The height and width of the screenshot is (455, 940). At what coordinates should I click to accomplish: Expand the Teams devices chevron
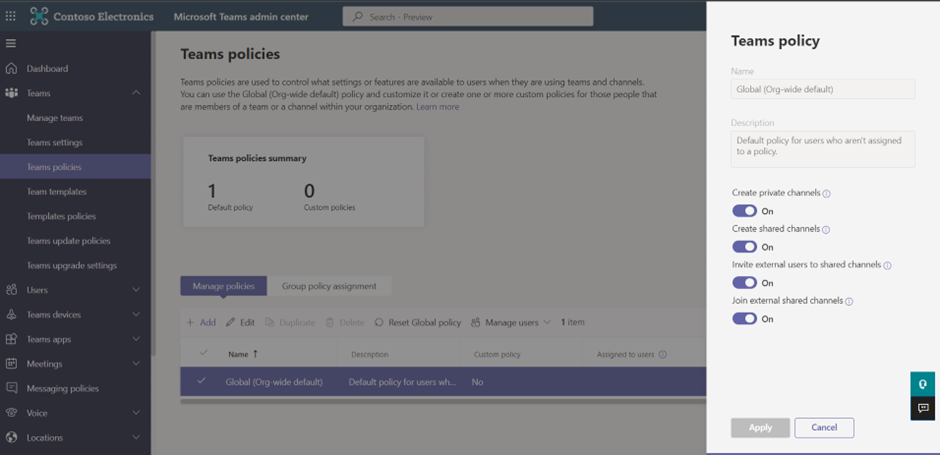136,315
